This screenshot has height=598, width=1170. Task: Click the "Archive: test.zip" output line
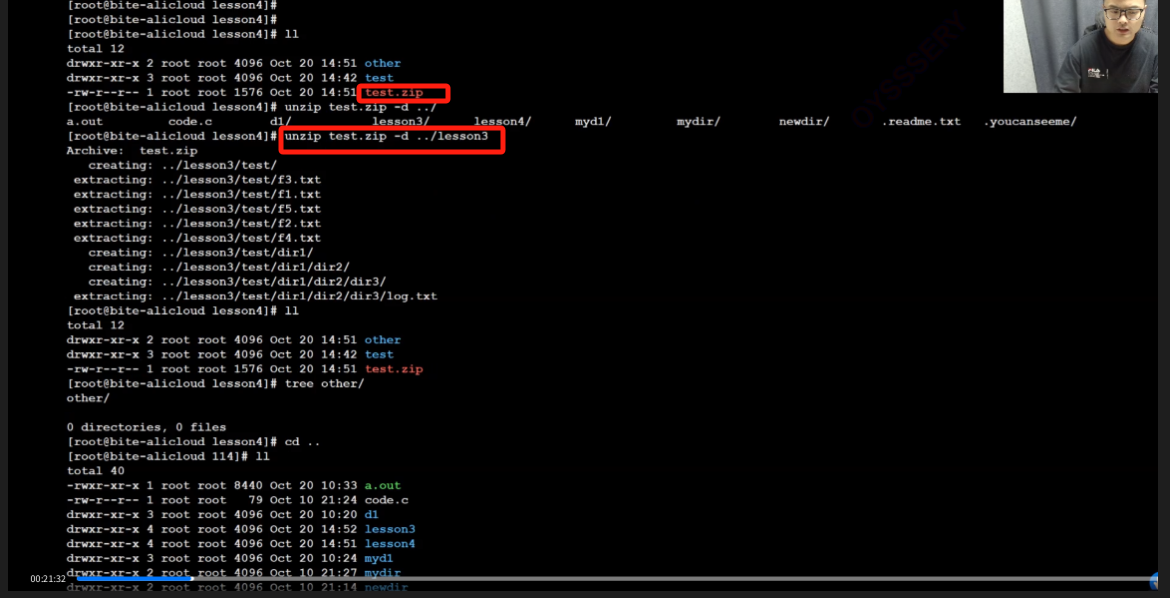coord(132,151)
